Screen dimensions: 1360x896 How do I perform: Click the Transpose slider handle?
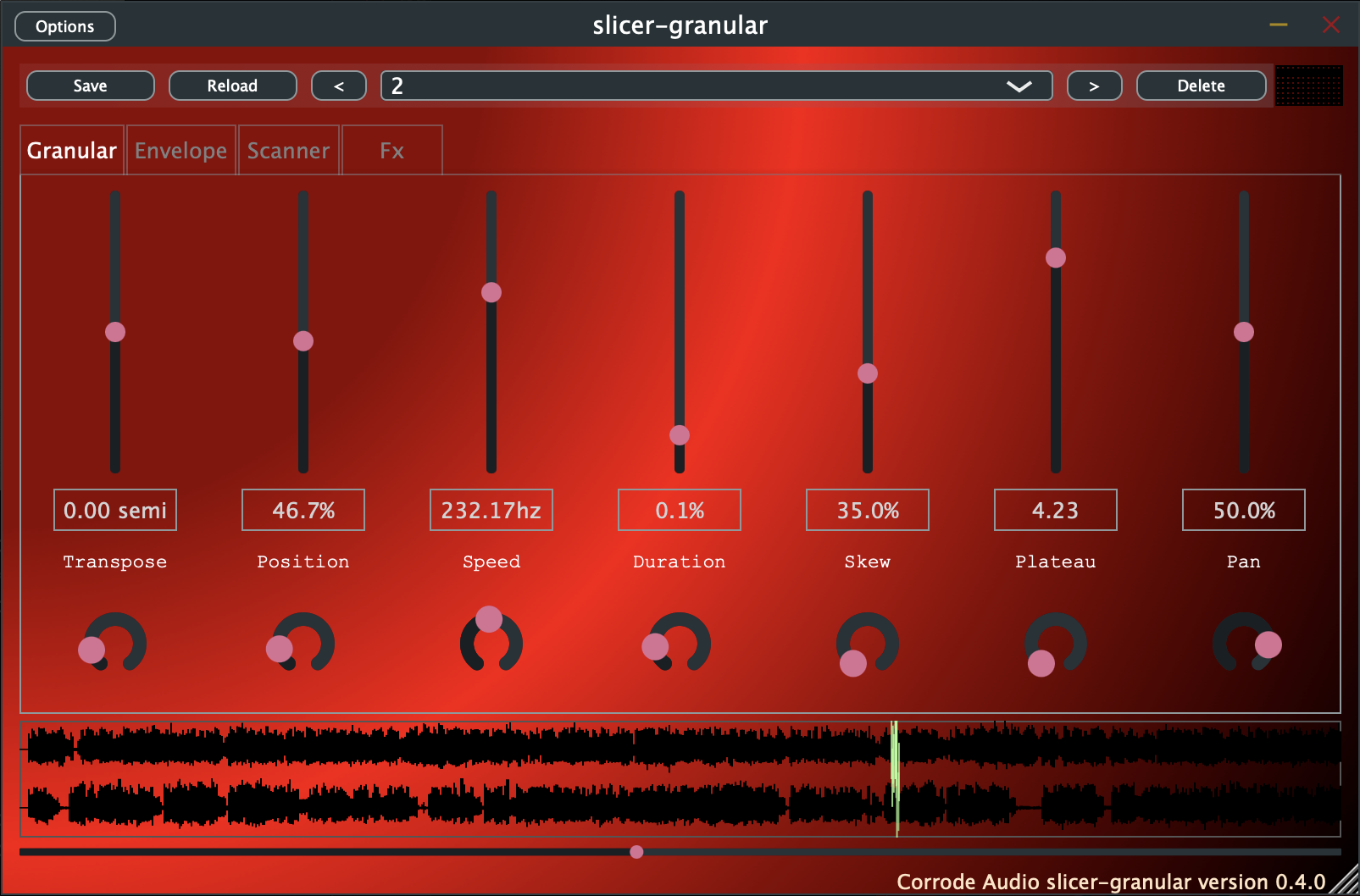tap(114, 332)
